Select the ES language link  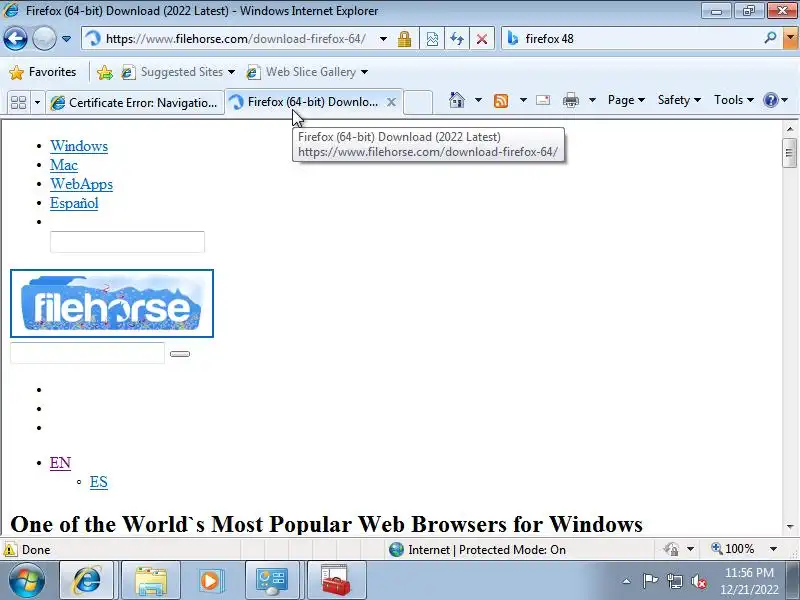click(x=99, y=482)
